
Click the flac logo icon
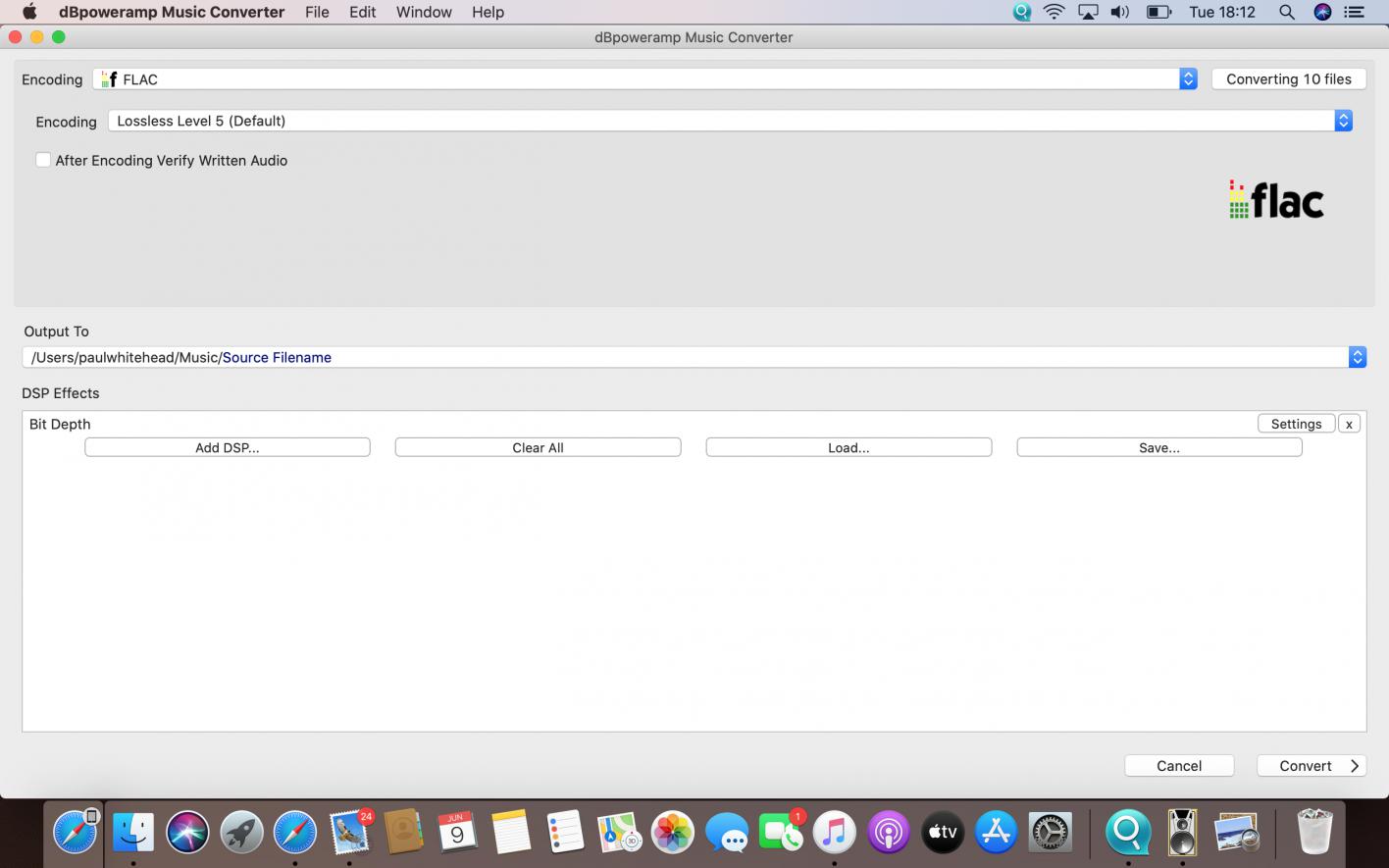point(1276,200)
